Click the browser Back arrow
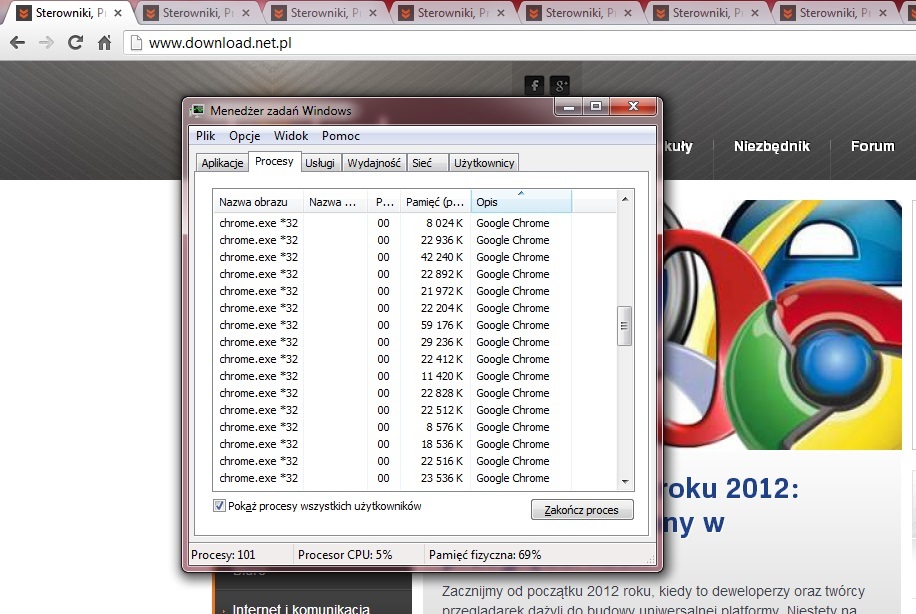 (x=18, y=42)
